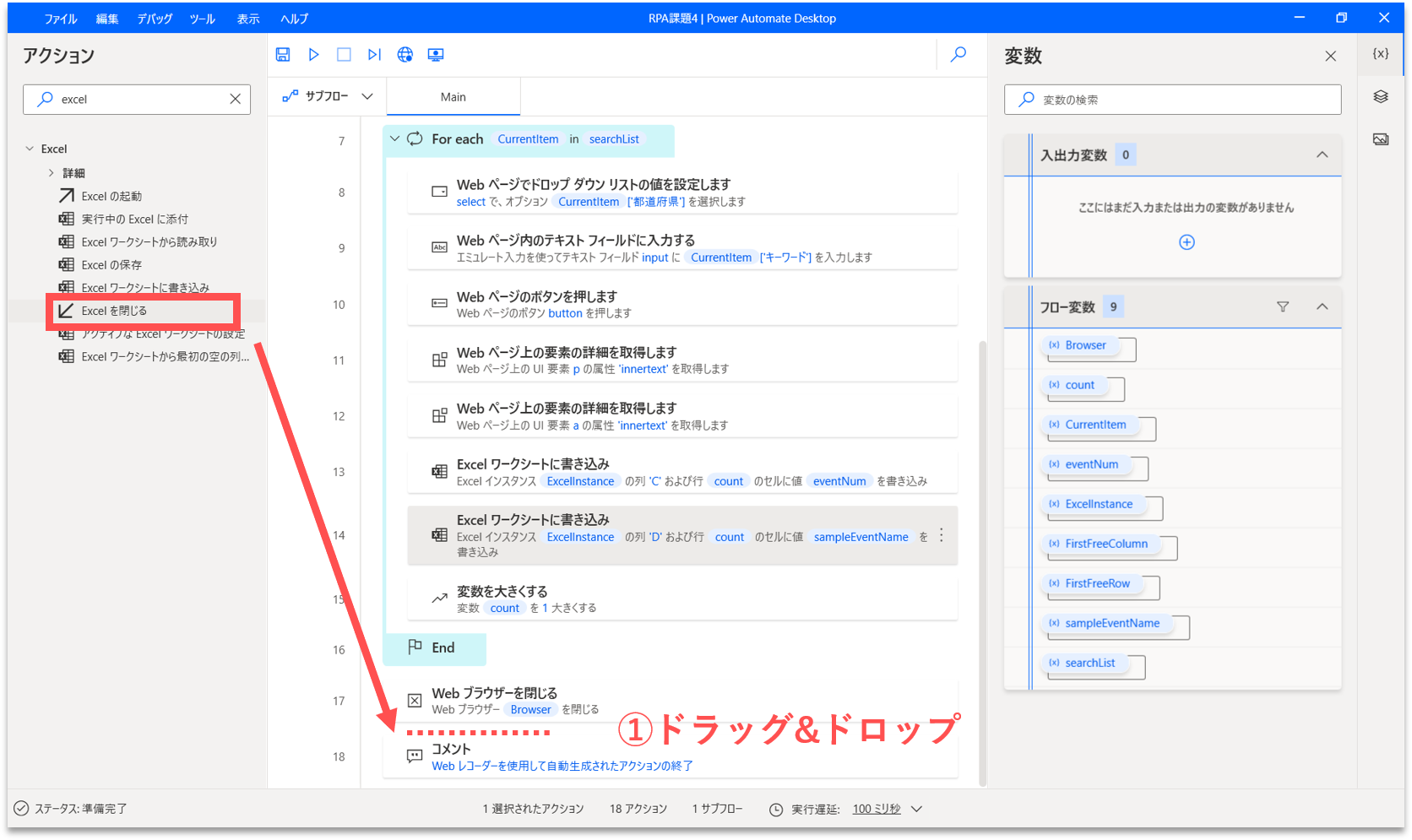Open the UI elements layers icon
The height and width of the screenshot is (840, 1412).
click(1381, 96)
